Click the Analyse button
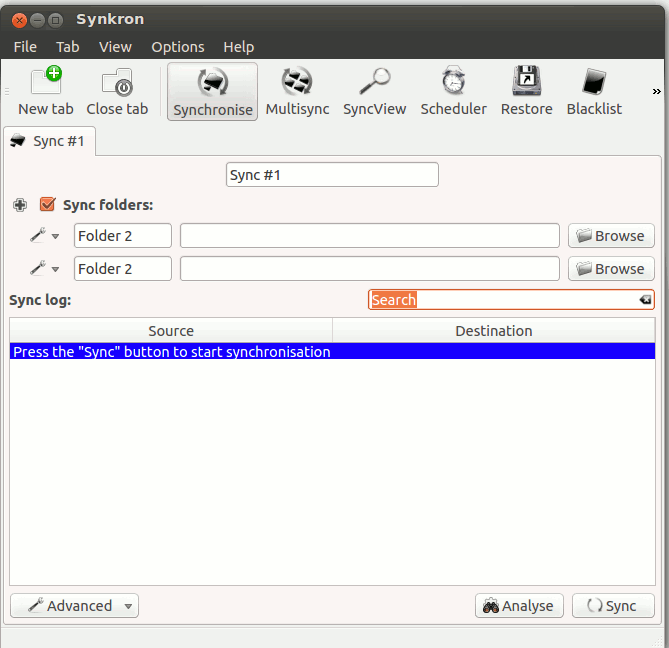Viewport: 669px width, 648px height. 519,605
